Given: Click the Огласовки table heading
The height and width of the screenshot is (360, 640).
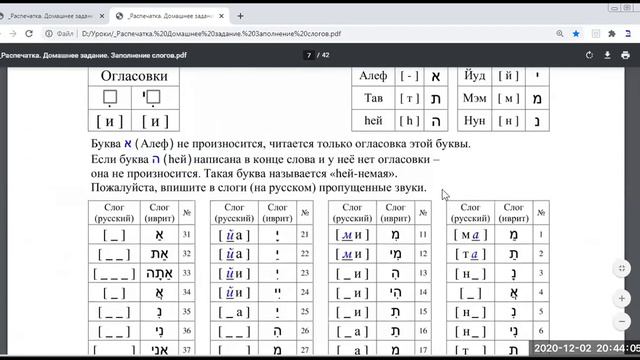Looking at the screenshot, I should coord(134,76).
